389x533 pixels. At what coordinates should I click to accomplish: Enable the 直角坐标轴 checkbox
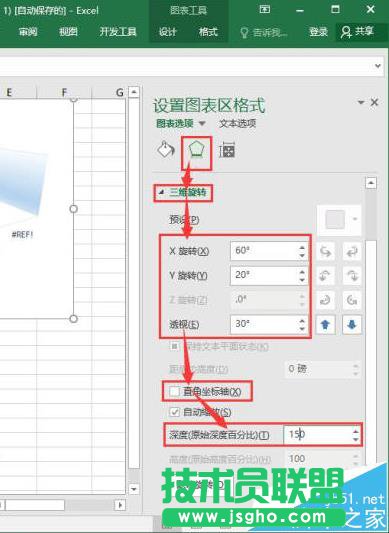[x=174, y=391]
